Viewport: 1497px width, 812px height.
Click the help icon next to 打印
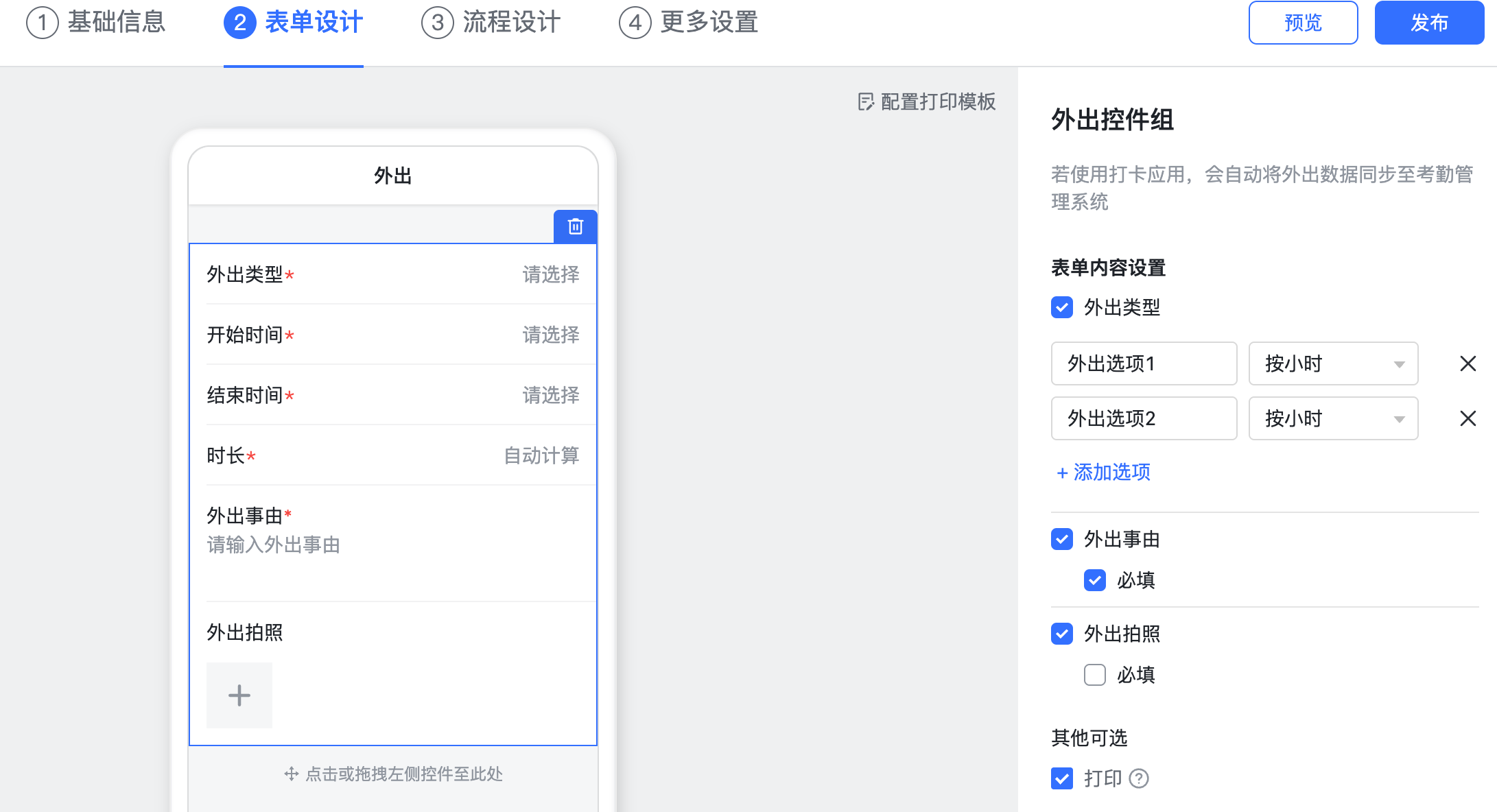click(x=1139, y=778)
